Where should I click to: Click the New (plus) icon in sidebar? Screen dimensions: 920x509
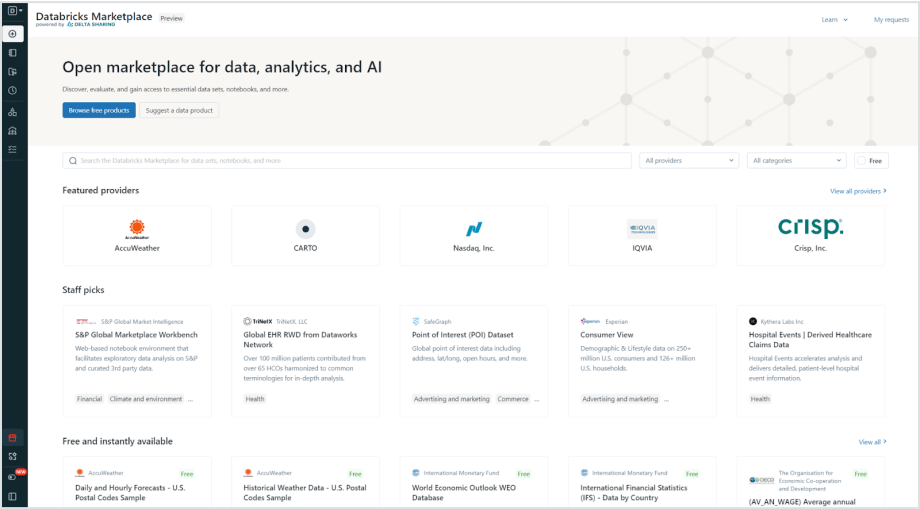click(13, 33)
